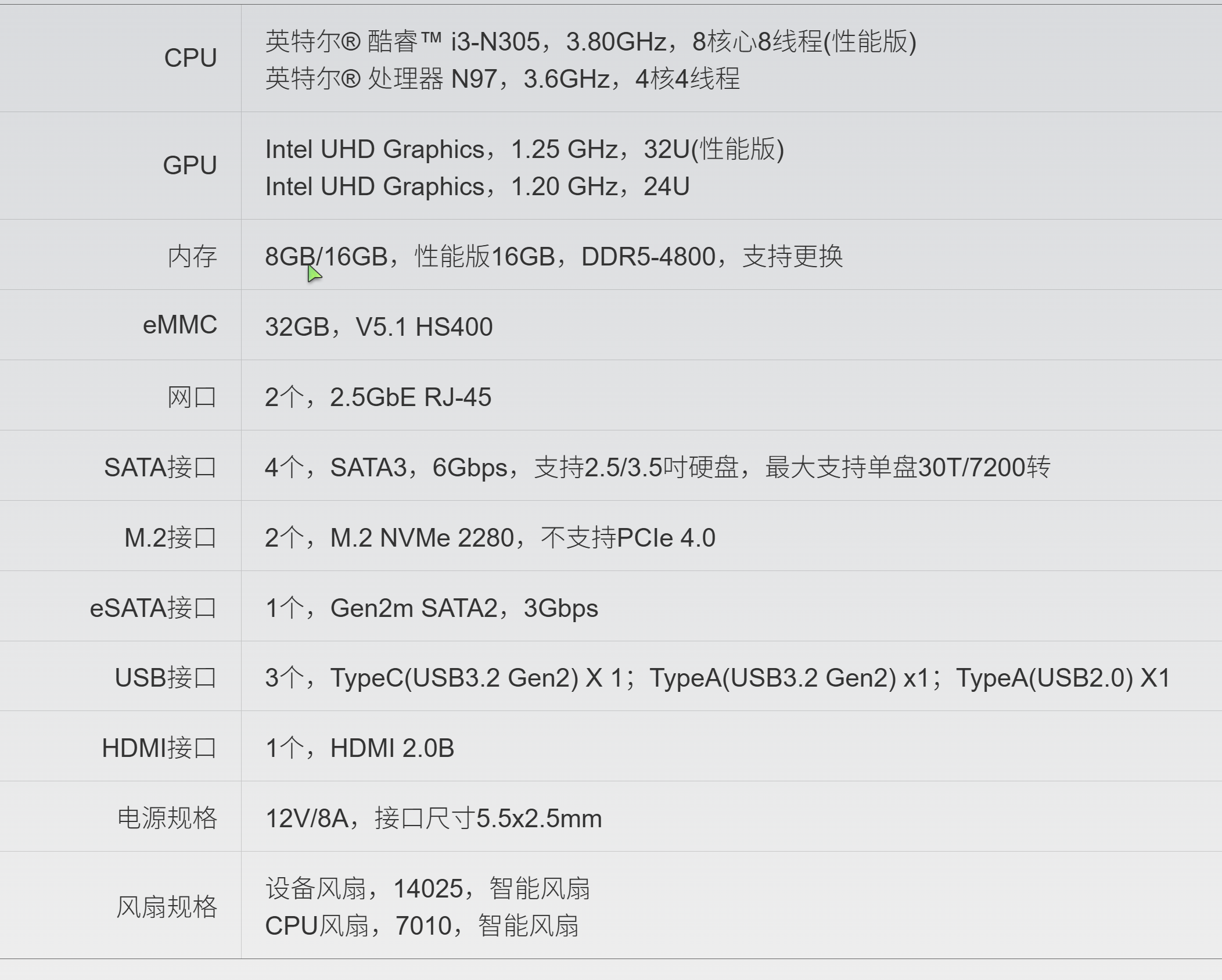Click the N97 processor specification line
The width and height of the screenshot is (1222, 980).
(502, 78)
